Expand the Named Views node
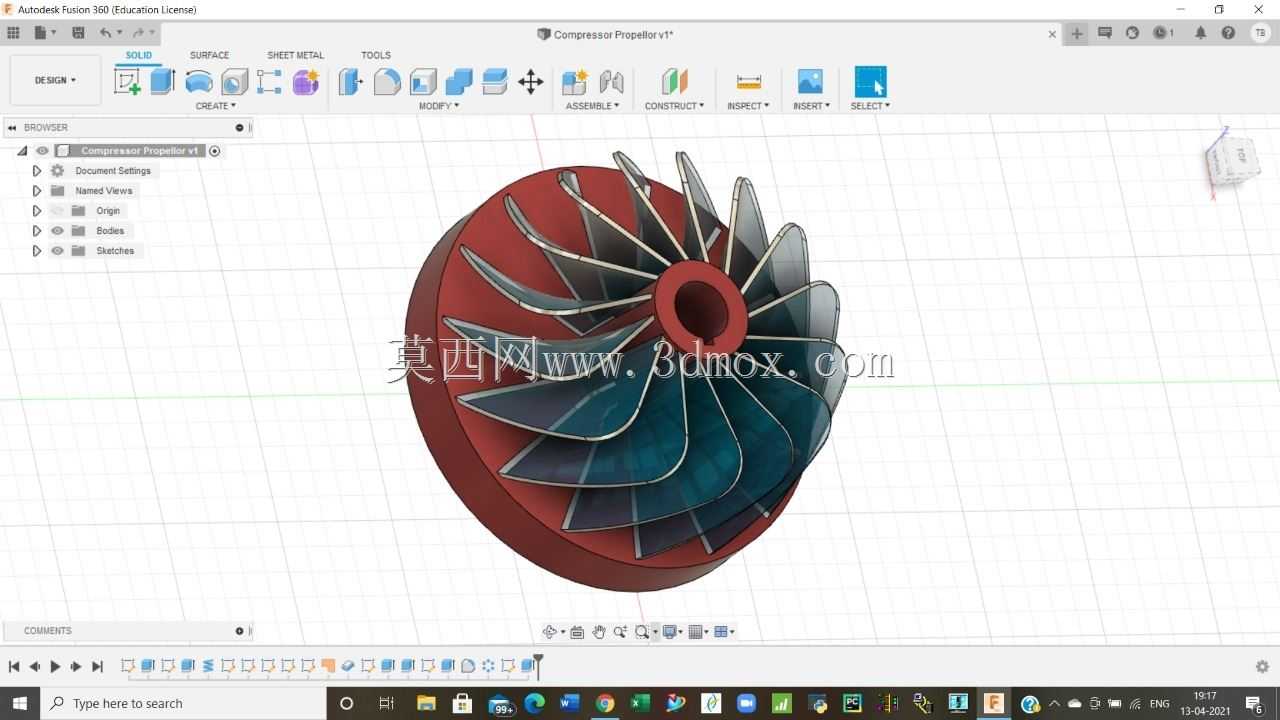Viewport: 1280px width, 720px height. 37,191
